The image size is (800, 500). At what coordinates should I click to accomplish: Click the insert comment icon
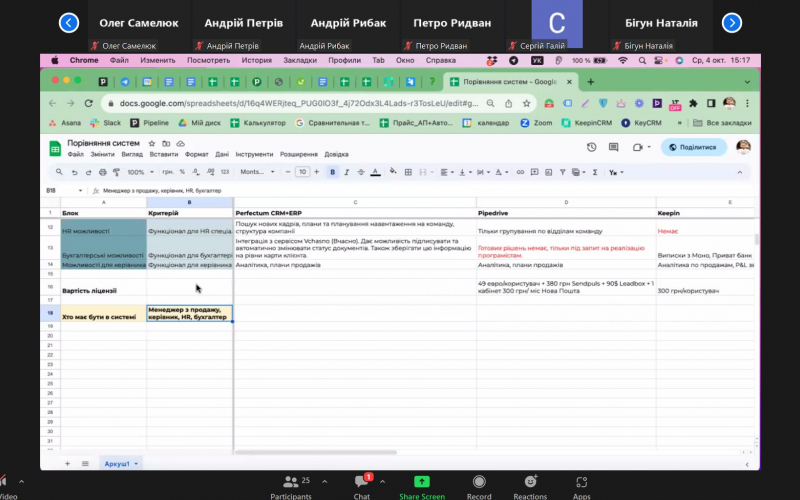pyautogui.click(x=534, y=172)
